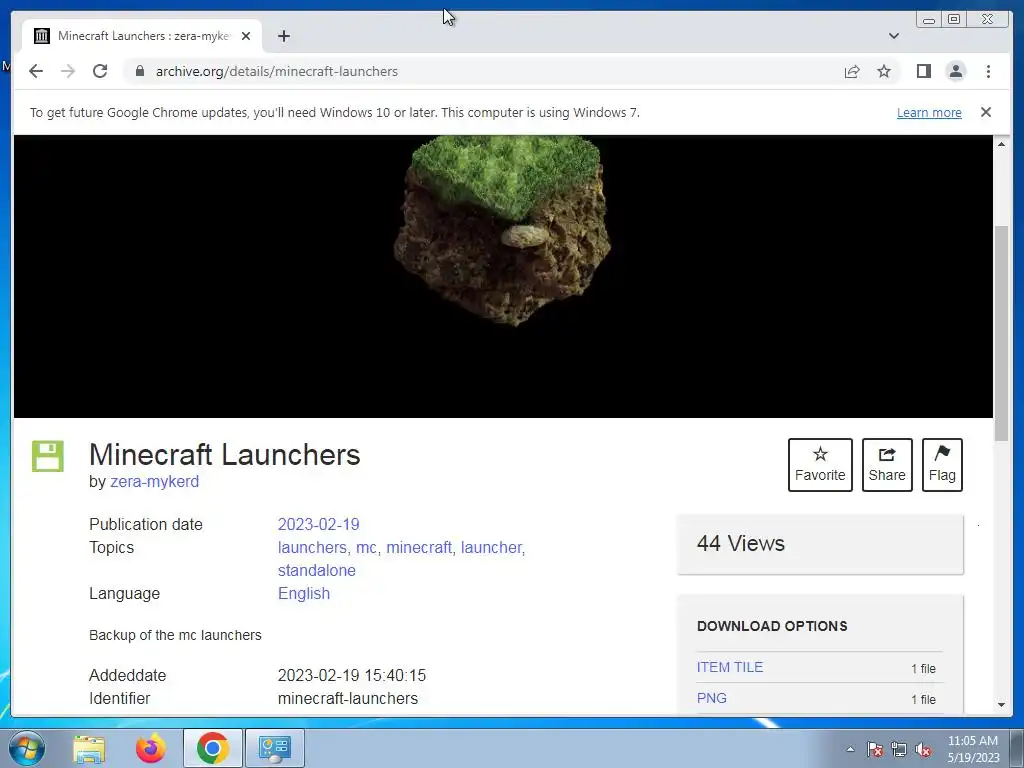Click the page's vertical scrollbar thumb
The width and height of the screenshot is (1024, 768).
[1001, 333]
